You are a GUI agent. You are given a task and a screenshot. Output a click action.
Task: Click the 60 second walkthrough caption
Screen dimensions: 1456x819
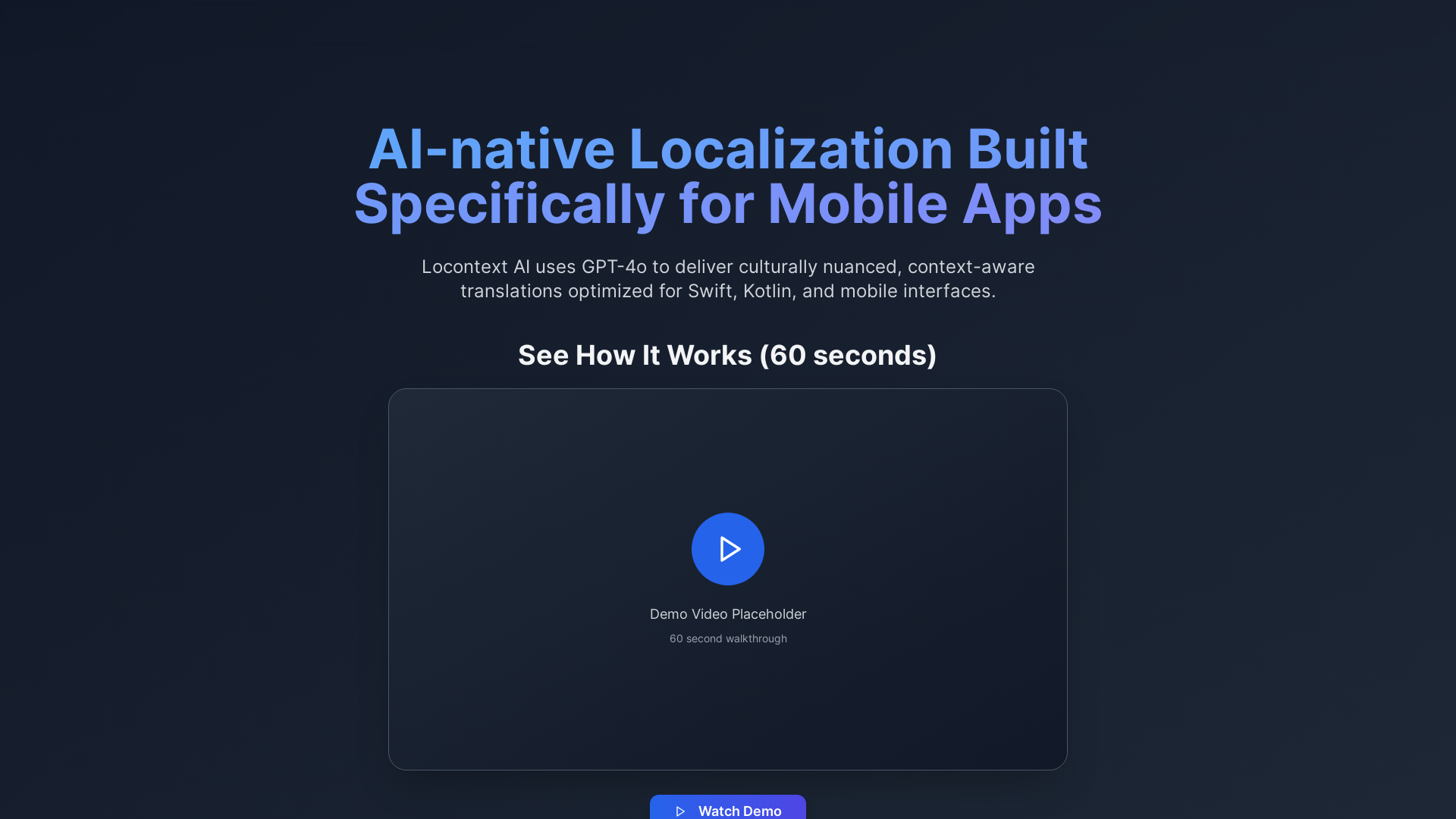pos(727,639)
